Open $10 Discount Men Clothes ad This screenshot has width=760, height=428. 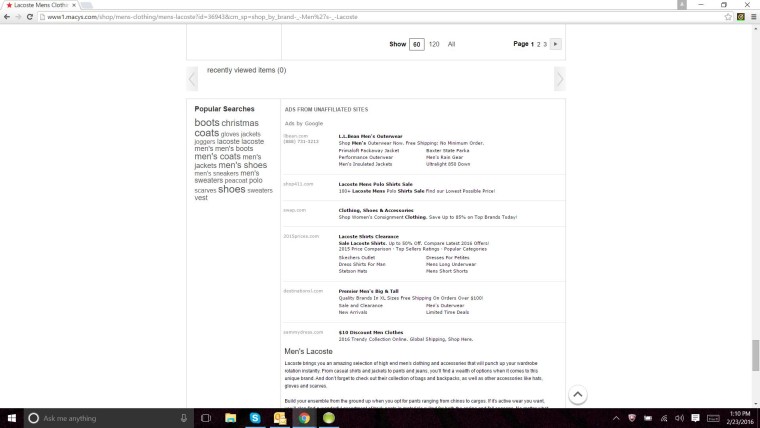371,333
